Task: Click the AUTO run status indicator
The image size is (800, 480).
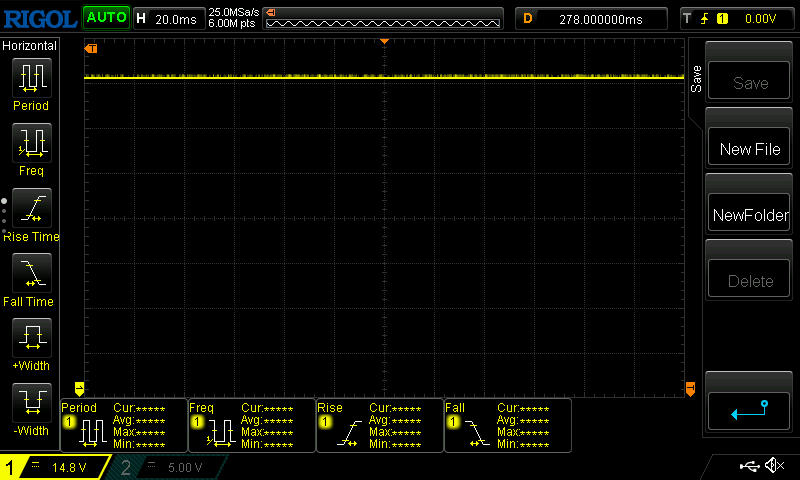Action: tap(105, 17)
